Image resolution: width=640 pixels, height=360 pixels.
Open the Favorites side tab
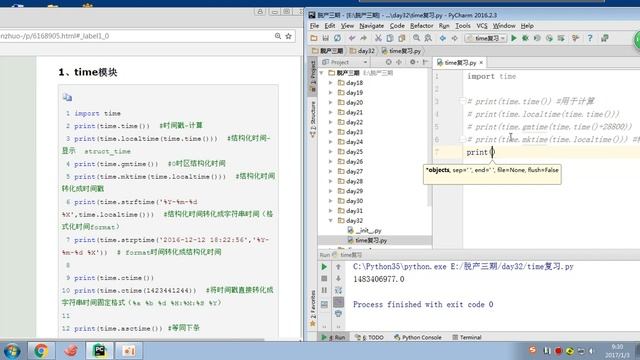(x=313, y=308)
